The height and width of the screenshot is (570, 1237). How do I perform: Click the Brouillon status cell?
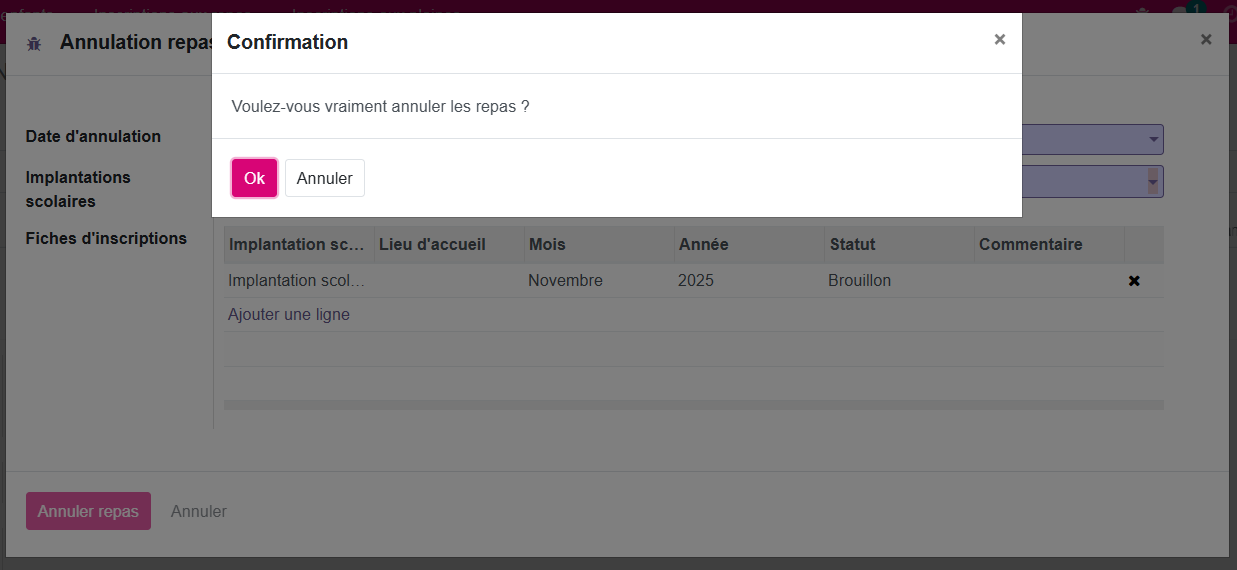859,281
